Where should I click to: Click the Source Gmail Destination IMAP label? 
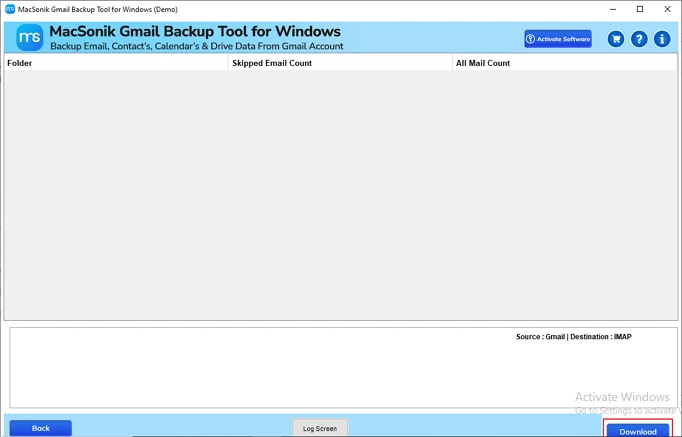point(574,337)
